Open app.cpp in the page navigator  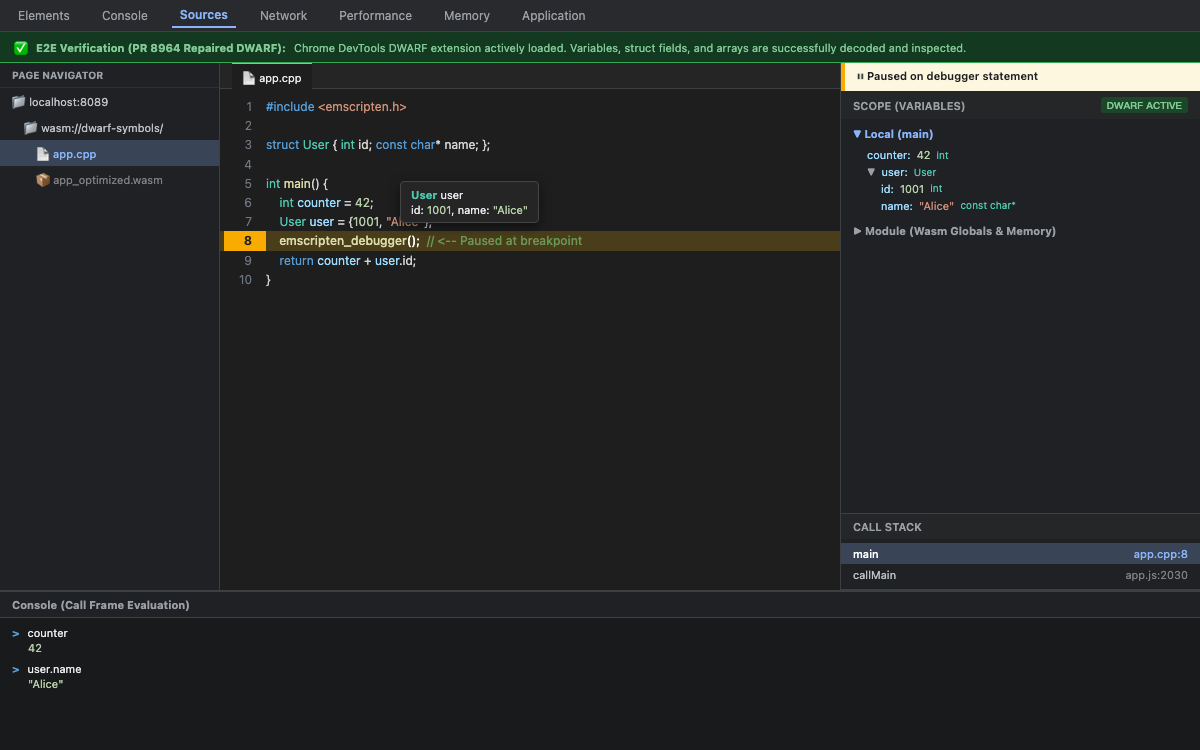[110, 154]
